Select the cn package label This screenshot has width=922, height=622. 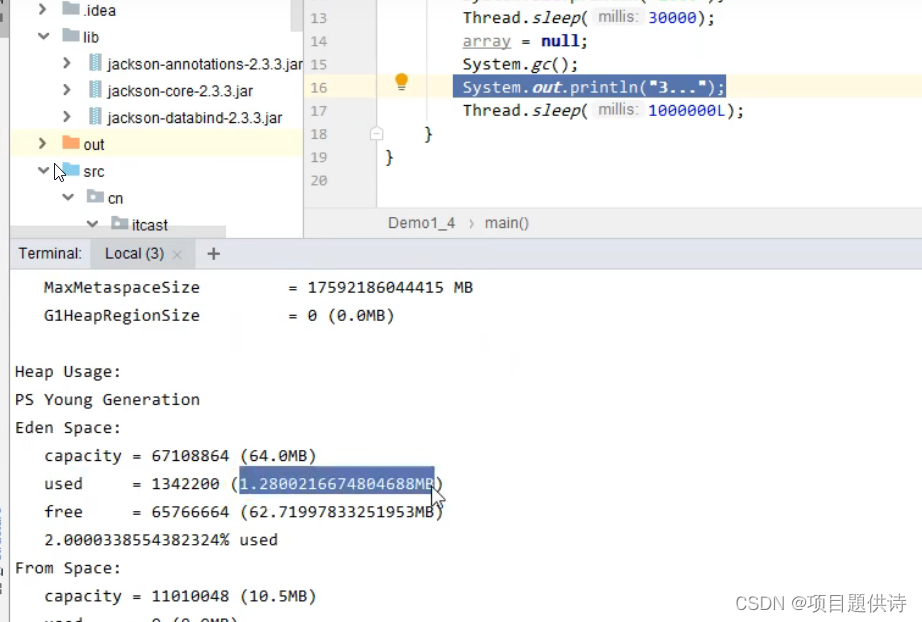[115, 198]
